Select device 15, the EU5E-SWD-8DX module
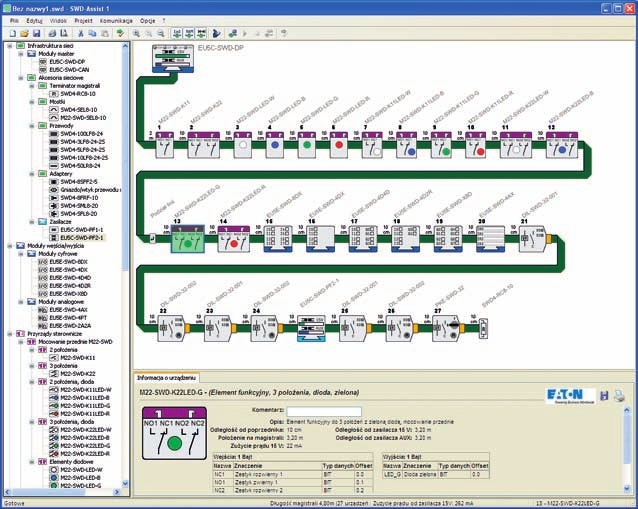 point(278,239)
